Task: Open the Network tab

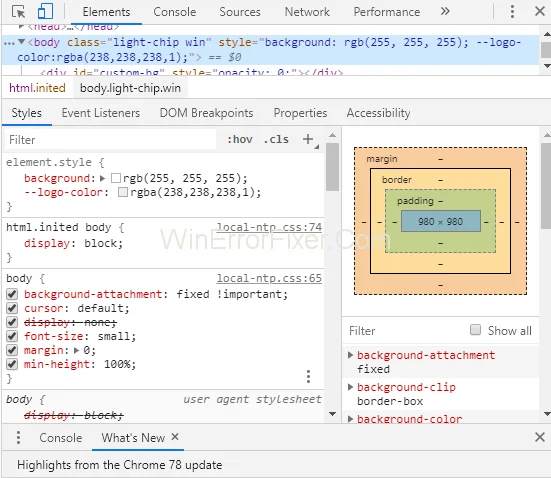Action: [x=307, y=12]
